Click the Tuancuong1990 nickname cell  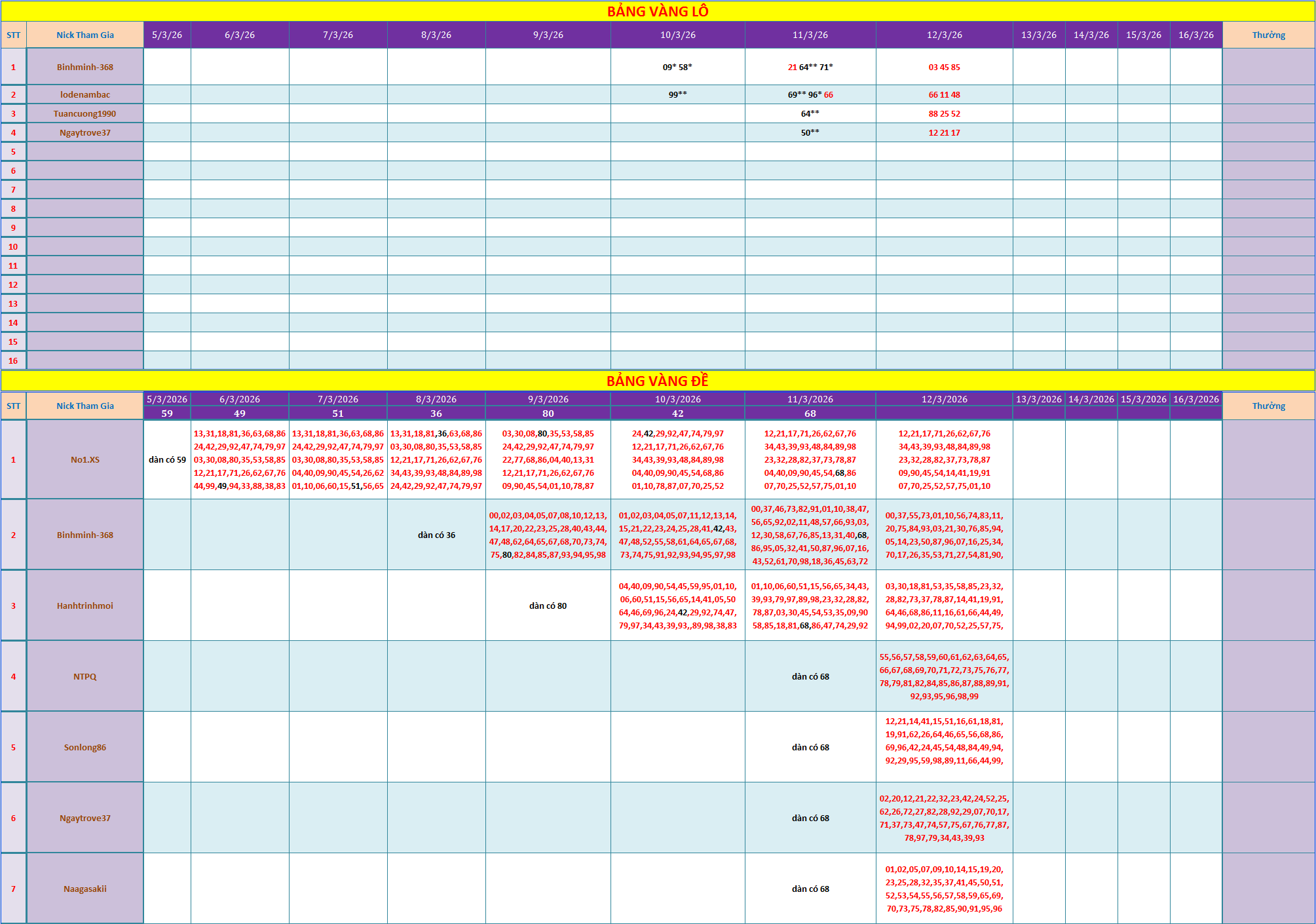pos(85,113)
